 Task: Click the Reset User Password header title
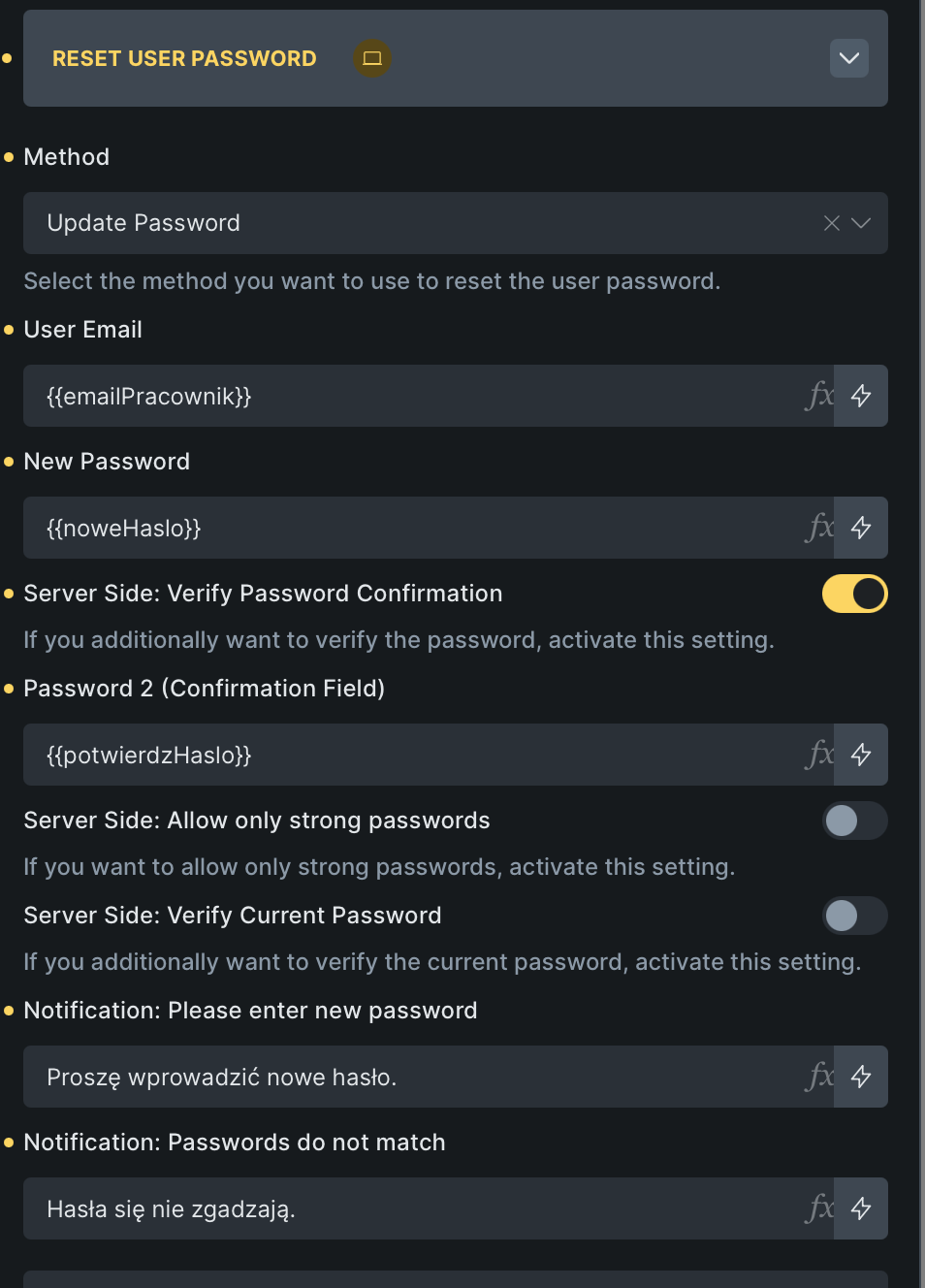coord(184,58)
